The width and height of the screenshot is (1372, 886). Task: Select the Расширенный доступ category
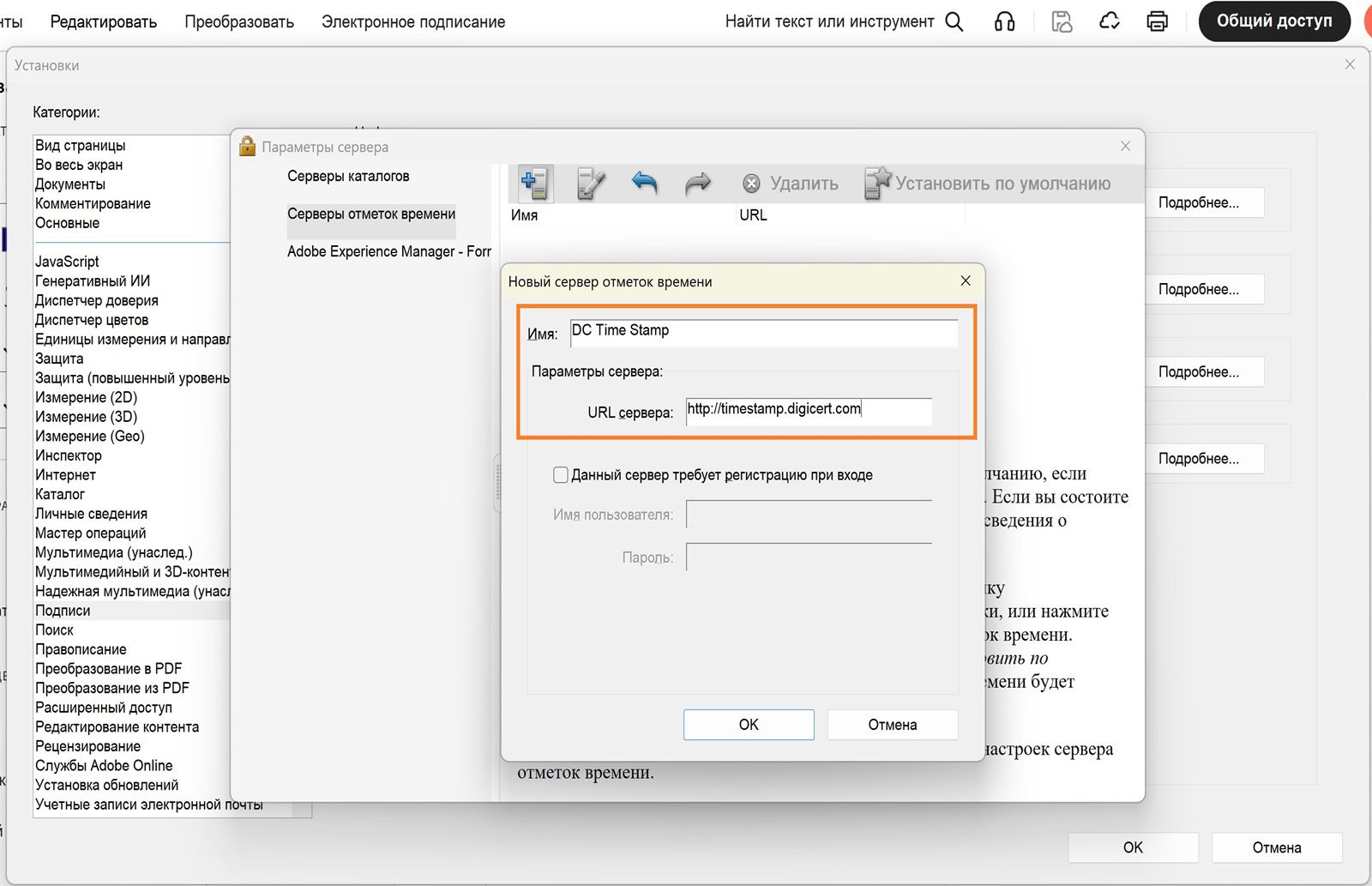[104, 708]
